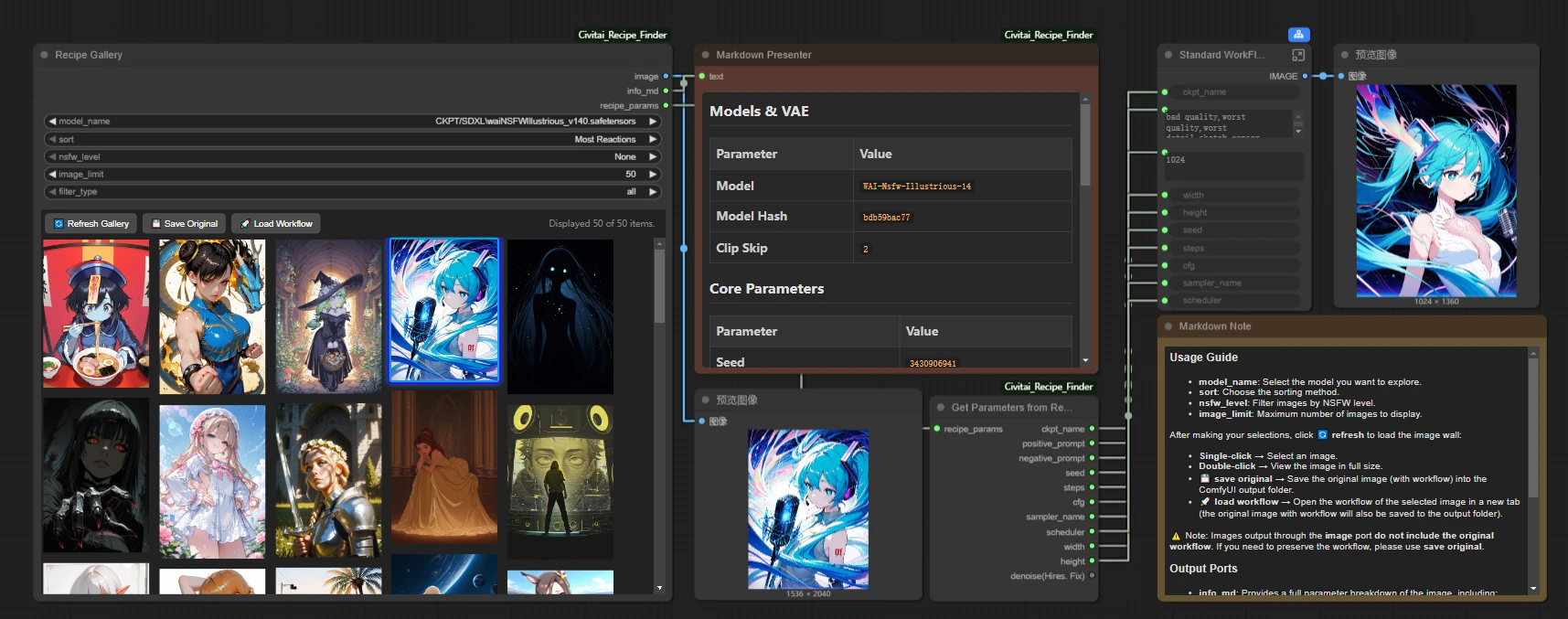Viewport: 1568px width, 619px height.
Task: Click the text input port on Markdown Presenter
Action: pos(701,76)
